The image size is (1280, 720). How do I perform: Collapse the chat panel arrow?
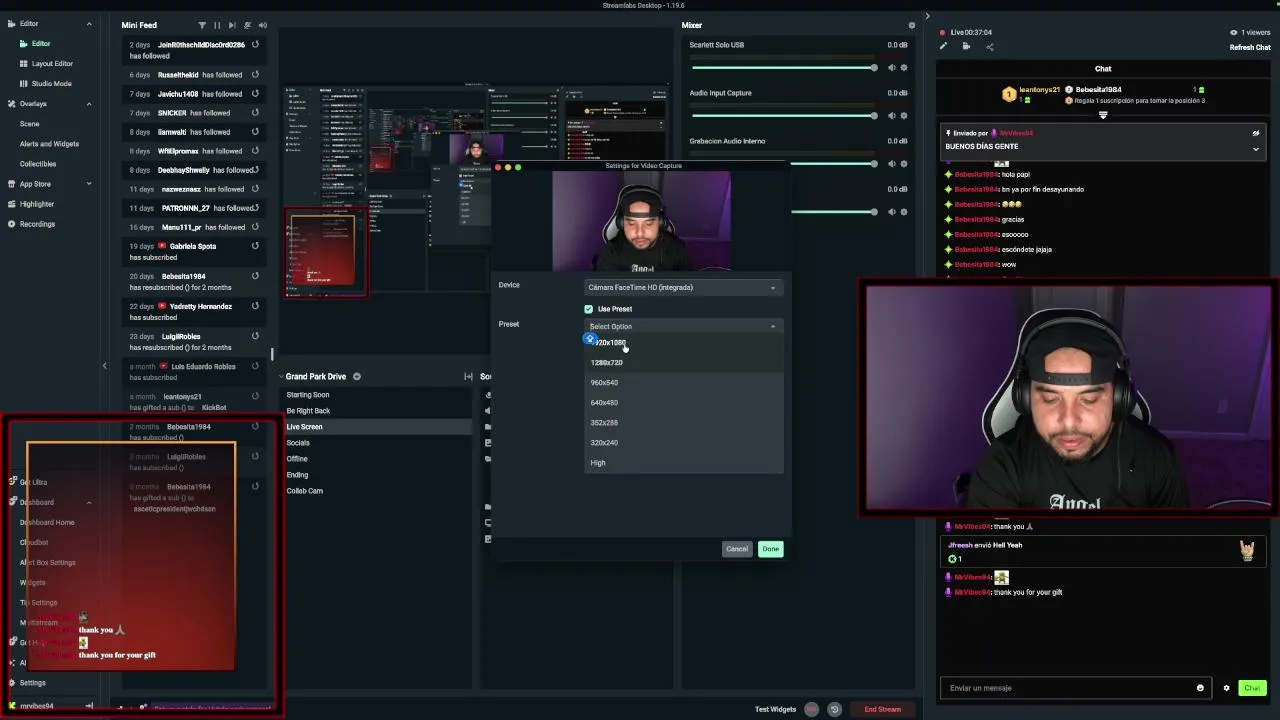tap(927, 16)
